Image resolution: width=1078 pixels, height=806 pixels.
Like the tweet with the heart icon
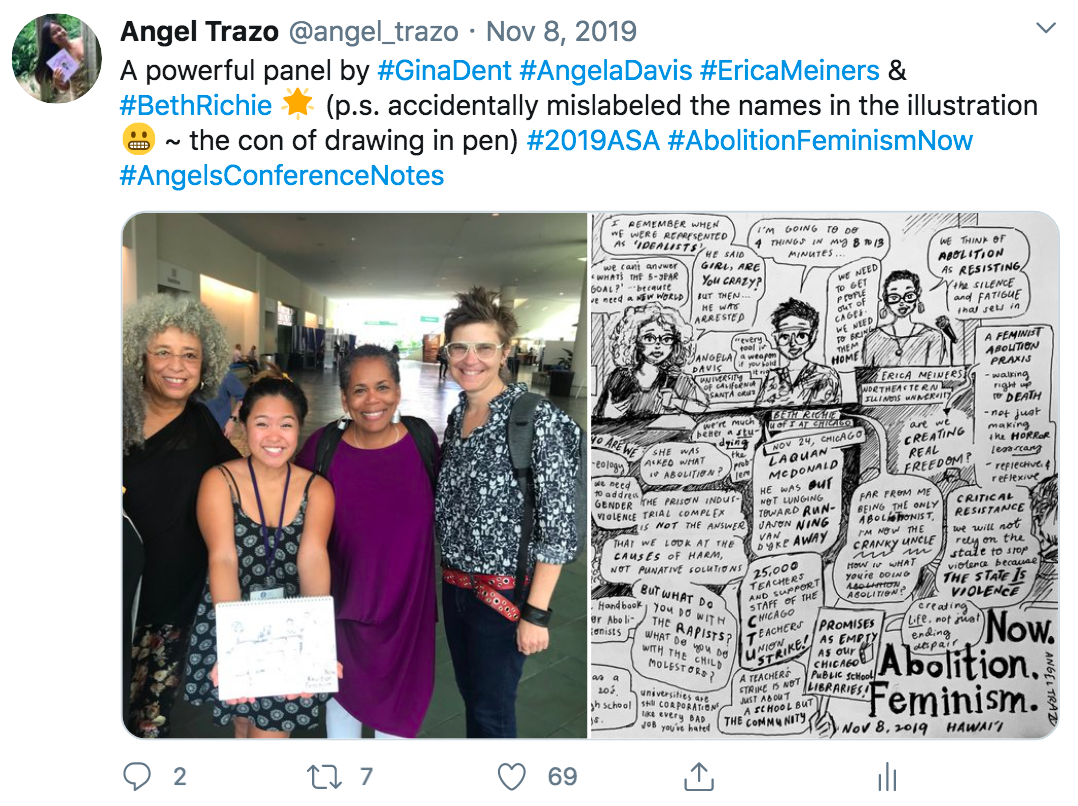pyautogui.click(x=512, y=776)
